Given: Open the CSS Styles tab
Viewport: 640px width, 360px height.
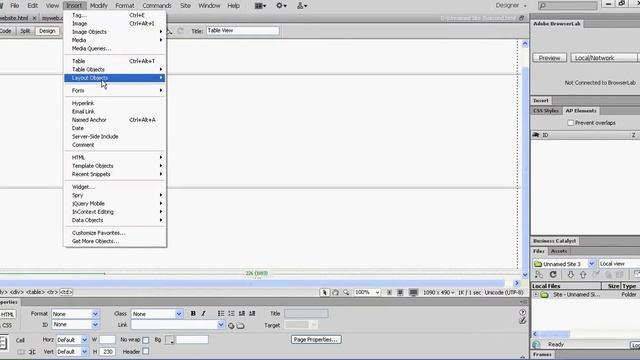Looking at the screenshot, I should [546, 111].
